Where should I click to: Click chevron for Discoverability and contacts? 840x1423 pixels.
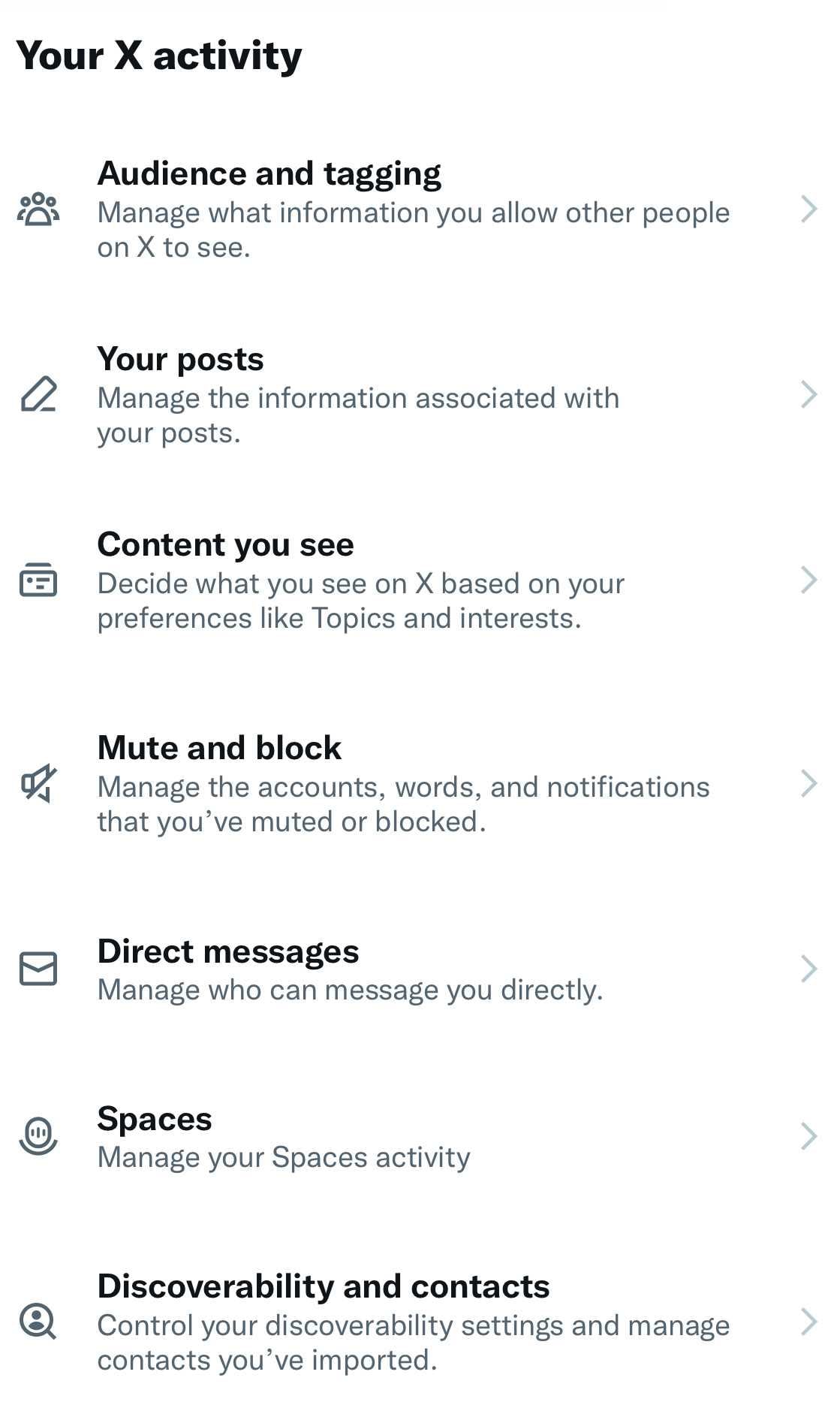click(808, 1322)
